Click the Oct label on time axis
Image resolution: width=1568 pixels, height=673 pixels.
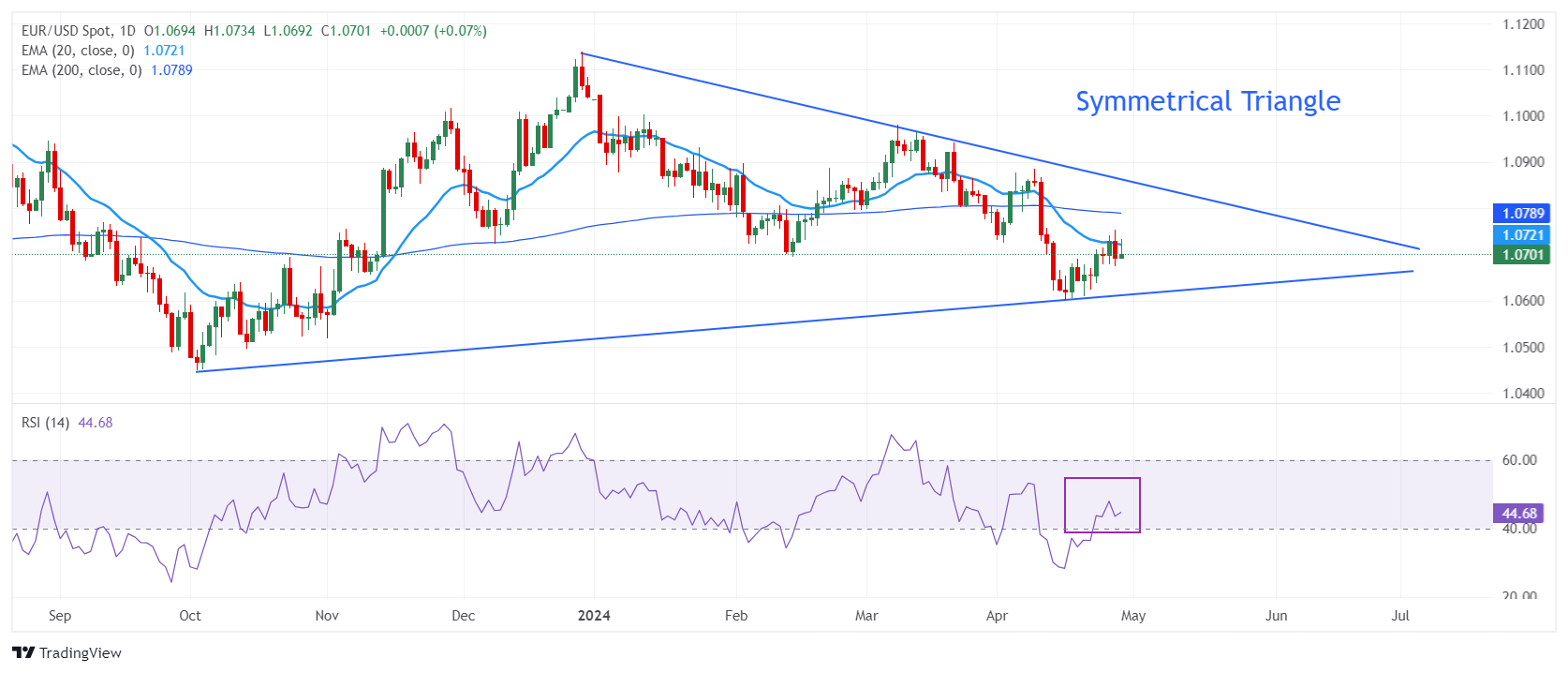(x=190, y=616)
